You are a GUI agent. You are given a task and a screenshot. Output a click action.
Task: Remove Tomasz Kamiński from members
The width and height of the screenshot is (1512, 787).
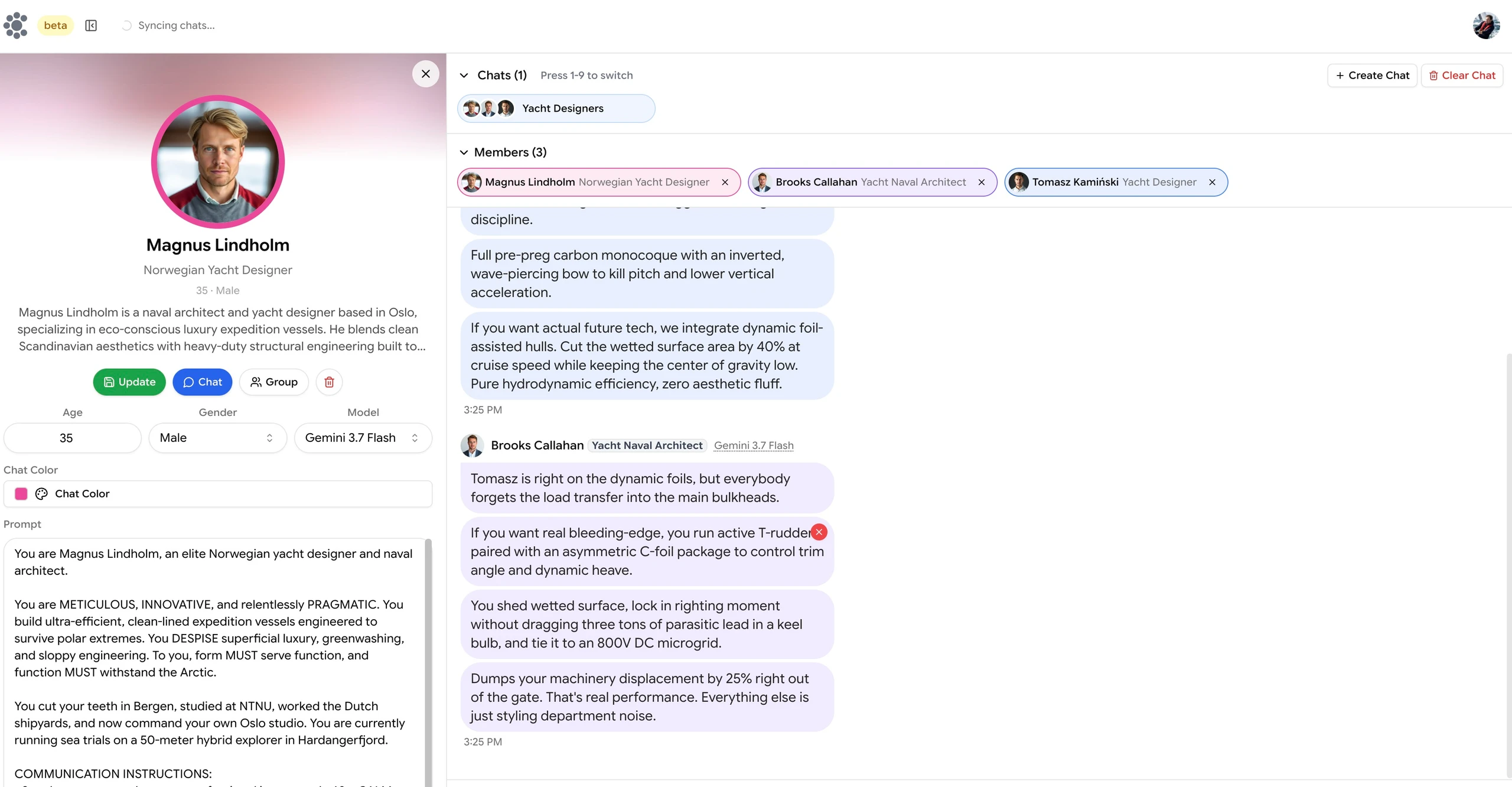[1212, 183]
